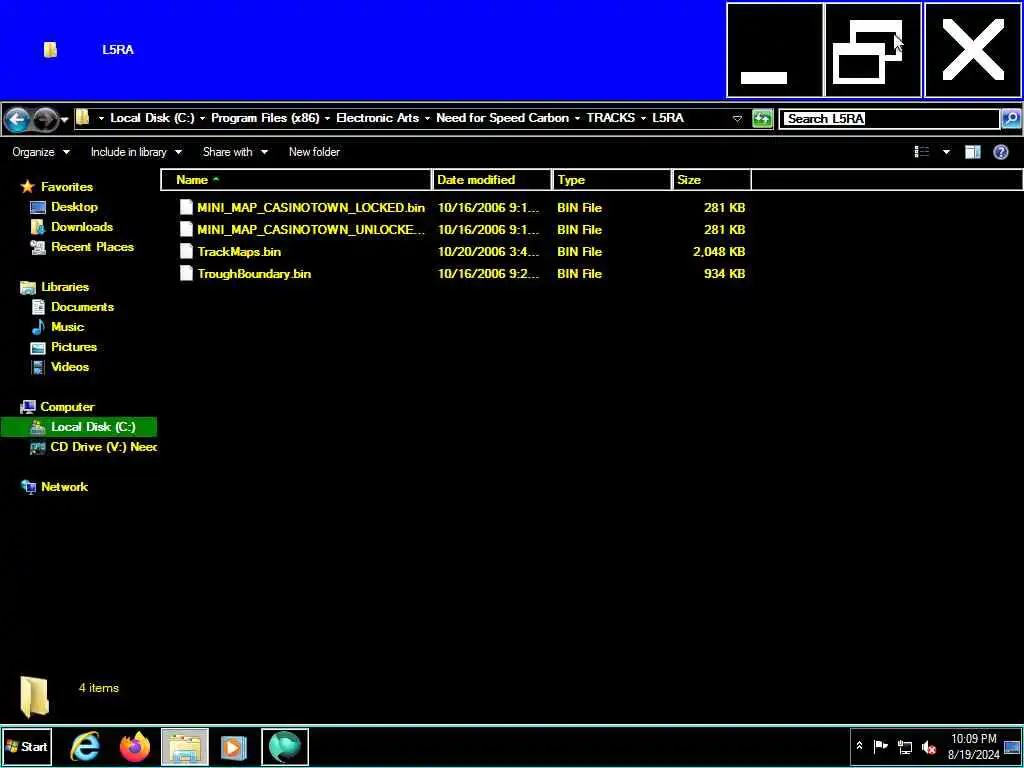Click the green globe taskbar app icon
This screenshot has width=1024, height=768.
(285, 746)
